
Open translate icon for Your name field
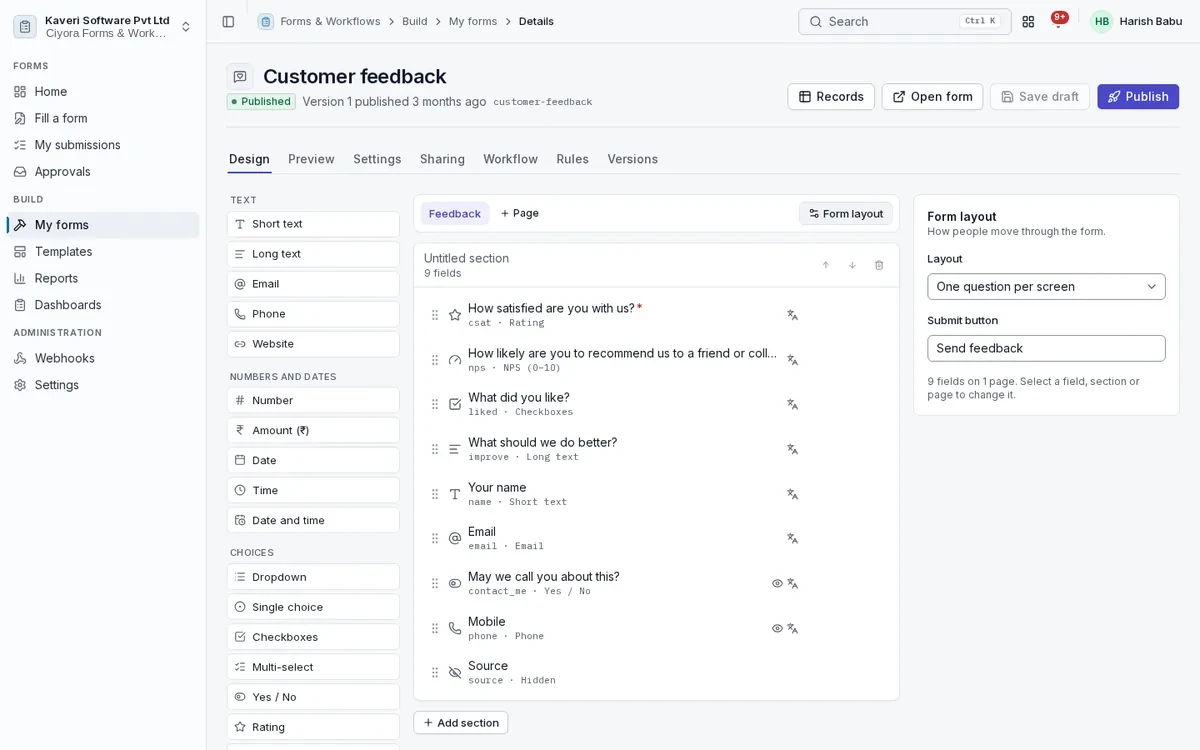pyautogui.click(x=792, y=494)
